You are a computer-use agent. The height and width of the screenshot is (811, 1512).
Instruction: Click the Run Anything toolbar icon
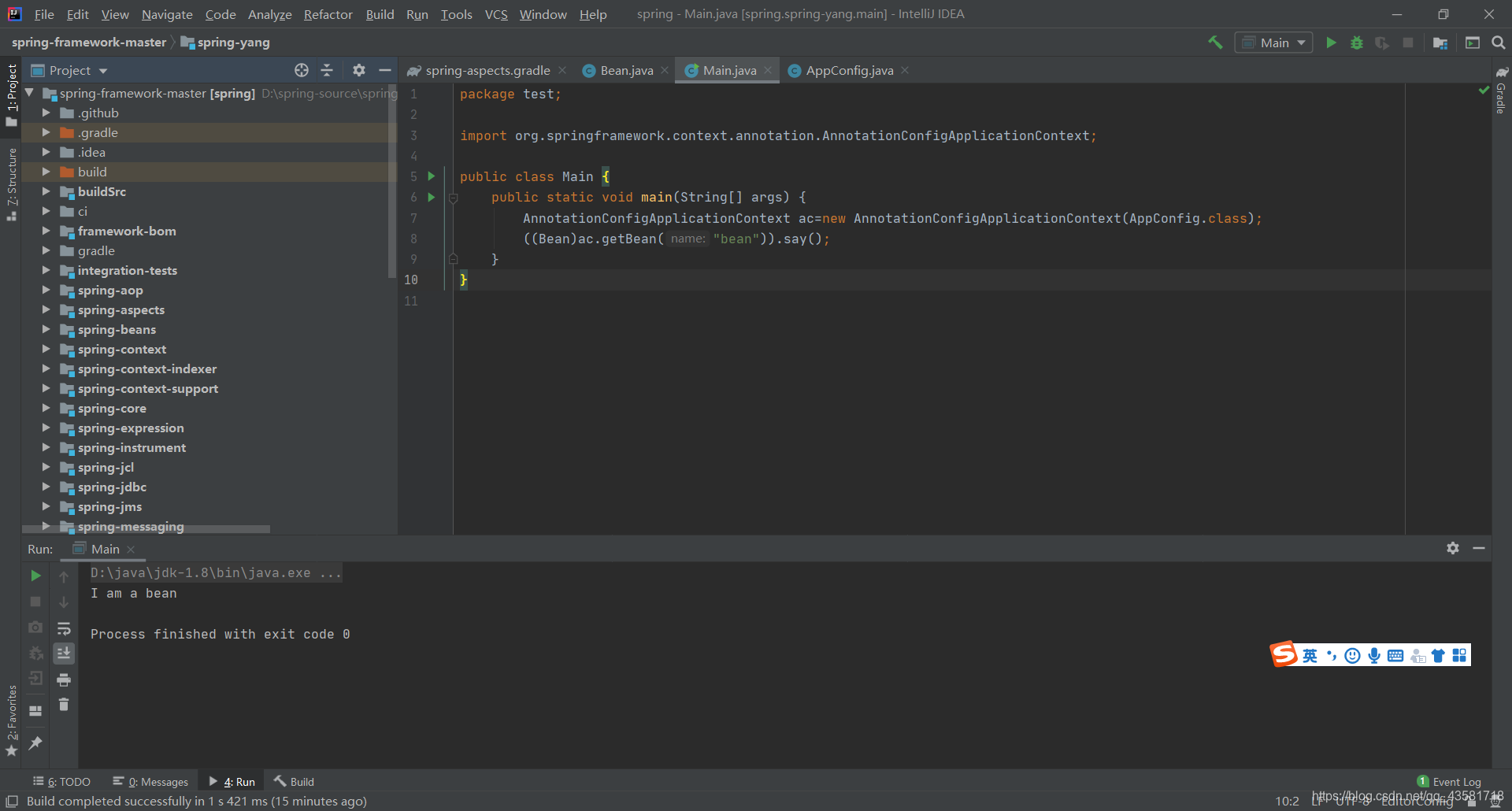pos(1473,43)
